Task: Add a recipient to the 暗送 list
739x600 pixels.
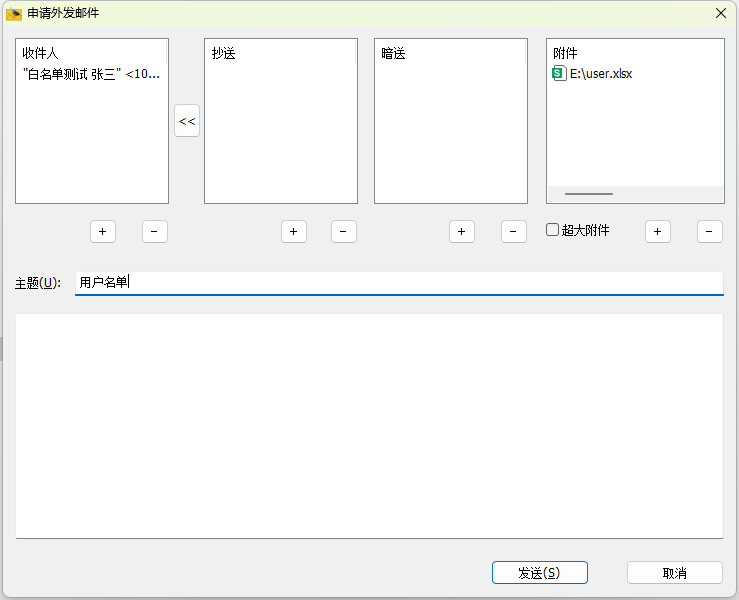Action: point(461,231)
